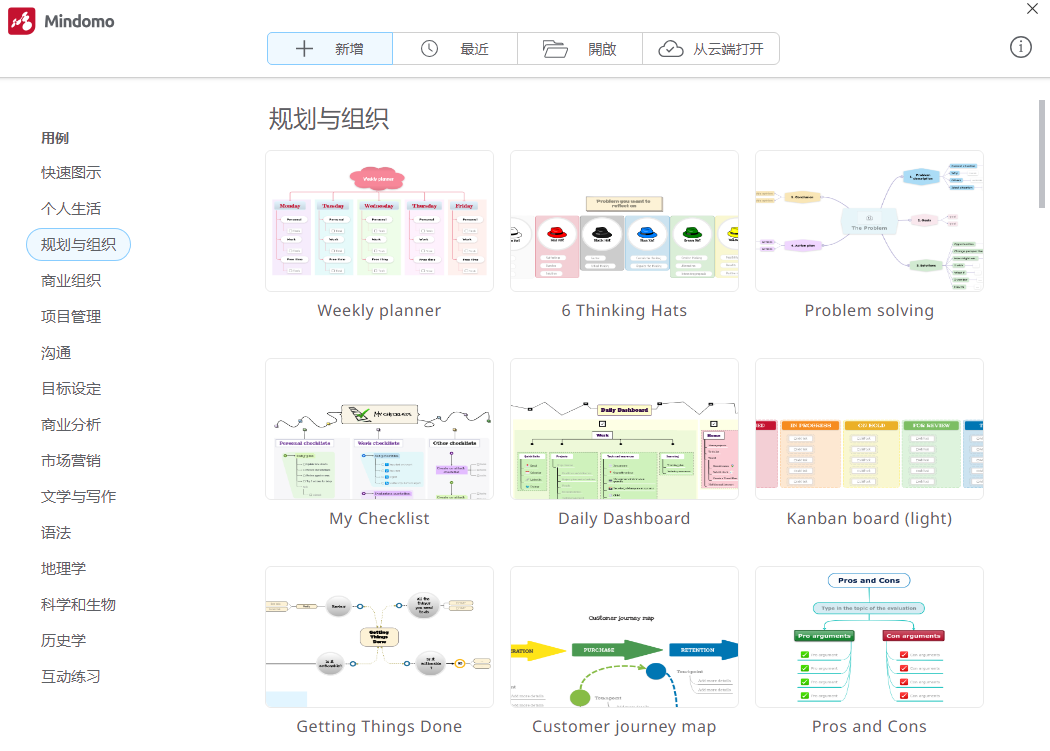The height and width of the screenshot is (751, 1050).
Task: Click the folder icon beside 開啟
Action: 556,48
